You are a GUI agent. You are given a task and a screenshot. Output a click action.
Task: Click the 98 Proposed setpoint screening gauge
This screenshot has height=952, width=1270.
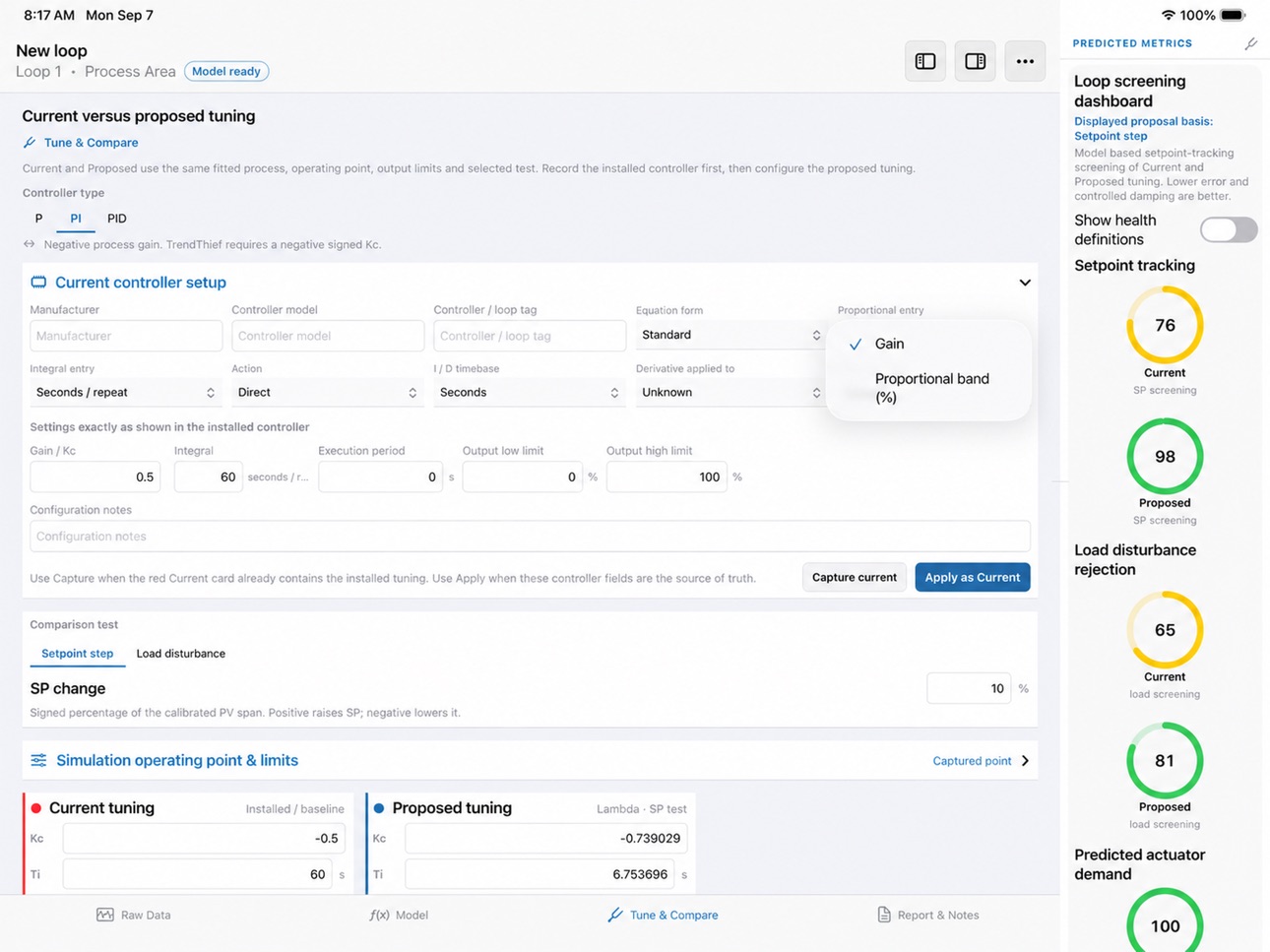coord(1165,457)
